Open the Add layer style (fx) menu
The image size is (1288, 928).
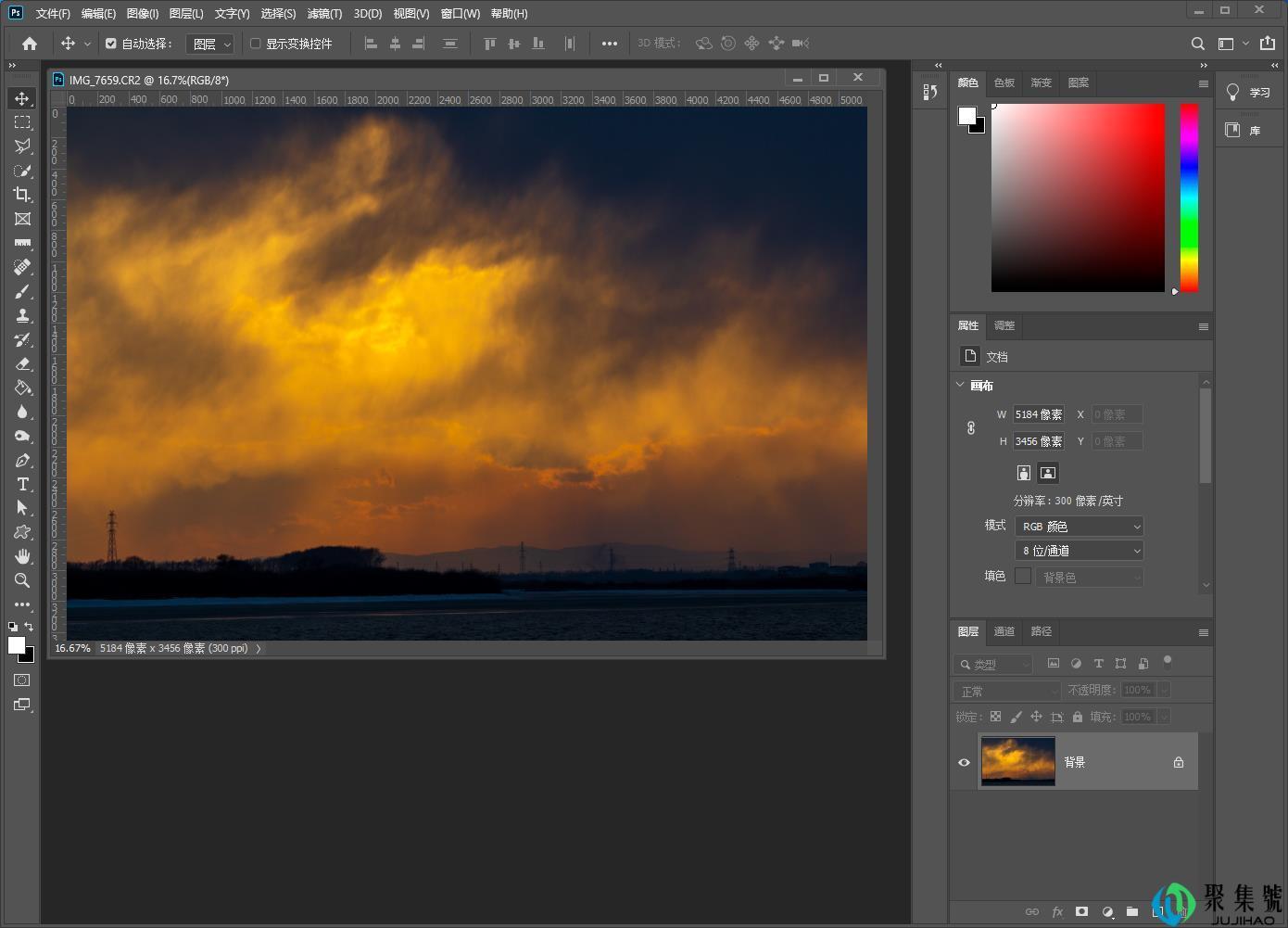(x=1058, y=911)
